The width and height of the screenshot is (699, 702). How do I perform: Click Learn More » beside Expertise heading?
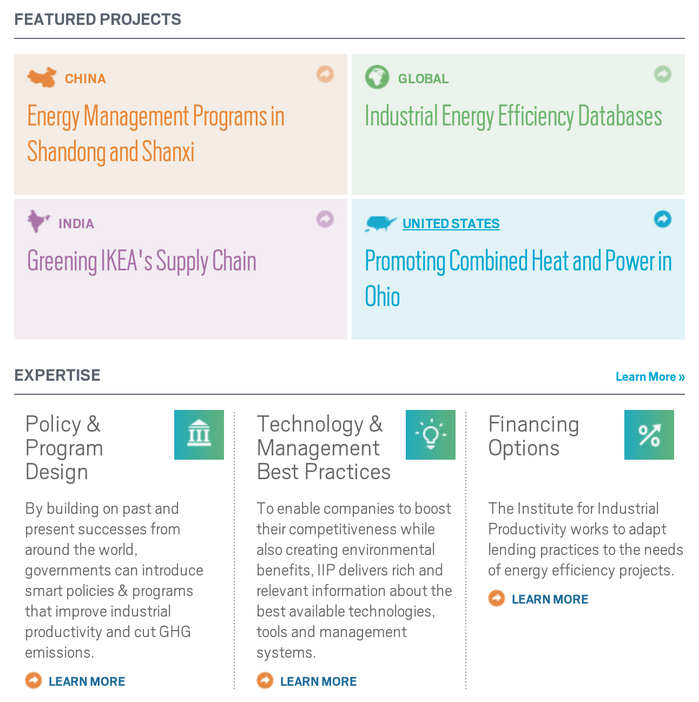point(650,377)
